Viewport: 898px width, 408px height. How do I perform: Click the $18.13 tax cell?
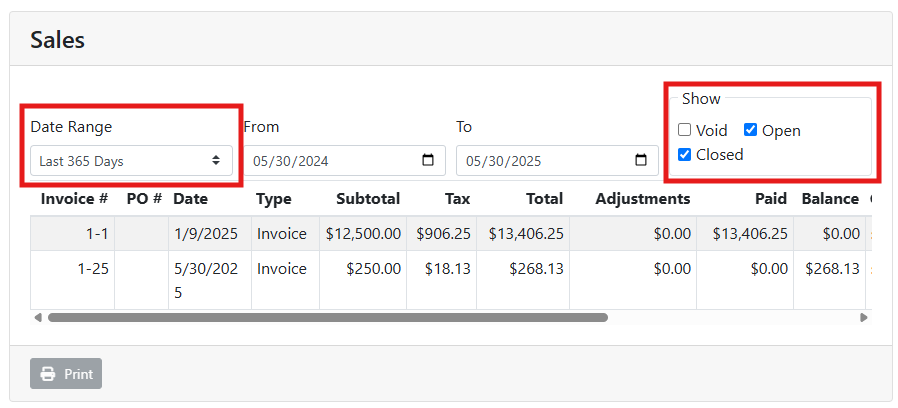click(442, 280)
